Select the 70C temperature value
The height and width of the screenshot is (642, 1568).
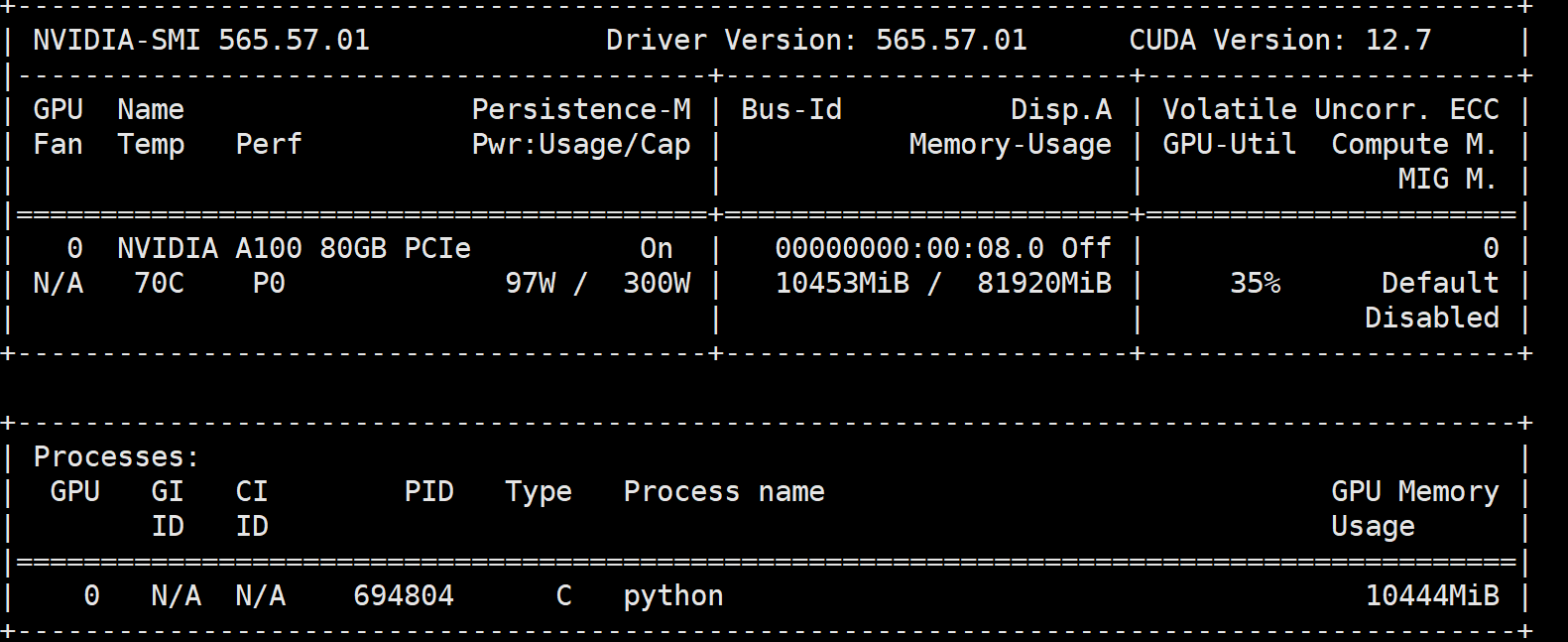click(x=160, y=283)
